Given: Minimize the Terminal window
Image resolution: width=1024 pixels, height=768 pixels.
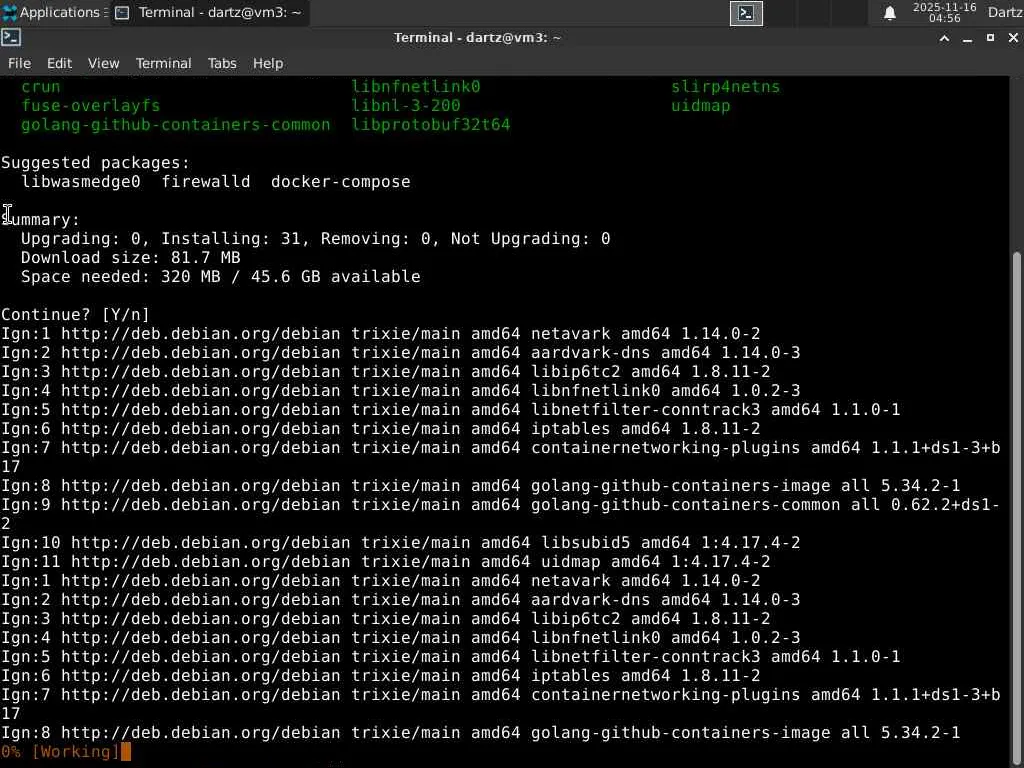Looking at the screenshot, I should [967, 38].
